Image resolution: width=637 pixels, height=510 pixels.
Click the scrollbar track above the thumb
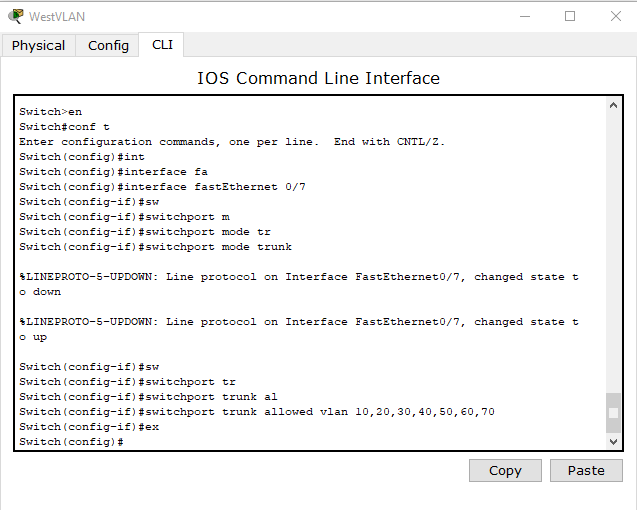613,252
